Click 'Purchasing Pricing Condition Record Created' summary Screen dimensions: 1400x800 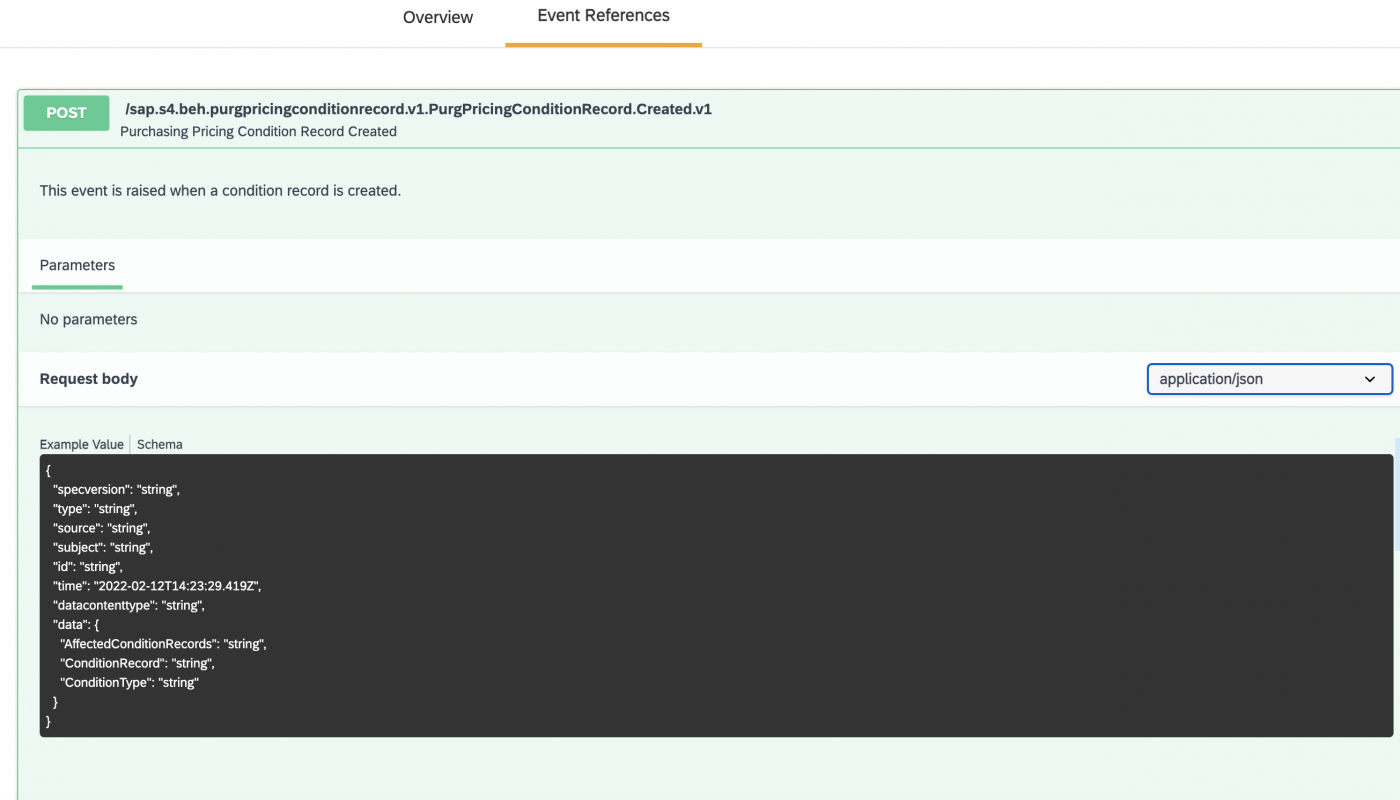click(x=258, y=131)
